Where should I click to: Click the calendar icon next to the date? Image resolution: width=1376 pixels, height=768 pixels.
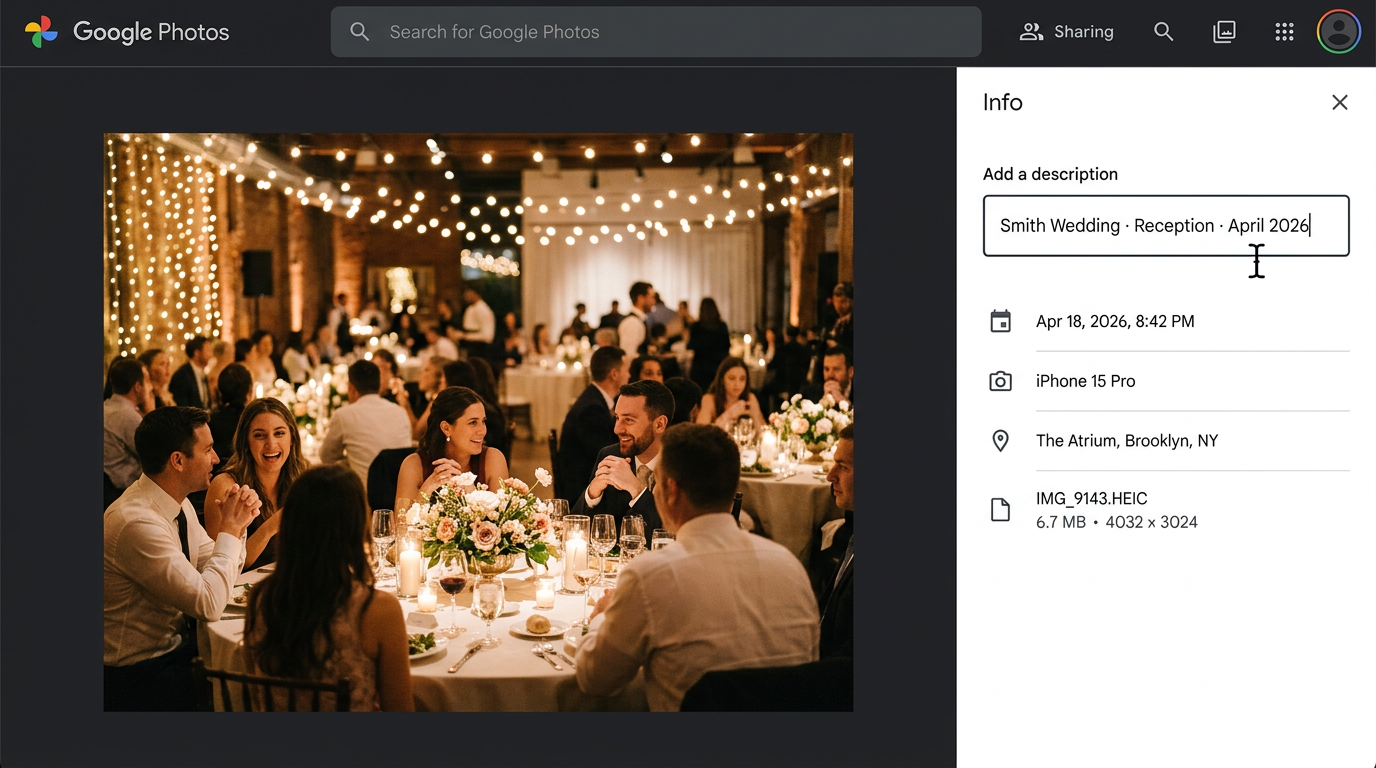(x=1000, y=321)
